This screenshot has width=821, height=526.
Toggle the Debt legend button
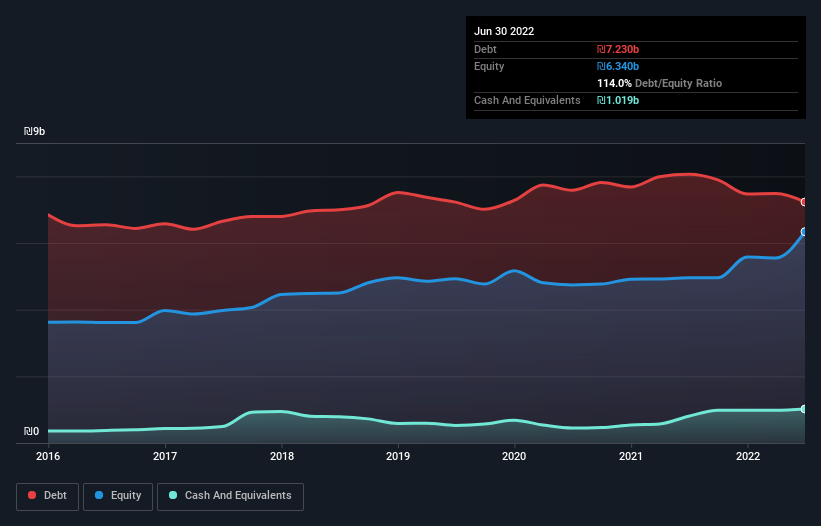coord(47,496)
